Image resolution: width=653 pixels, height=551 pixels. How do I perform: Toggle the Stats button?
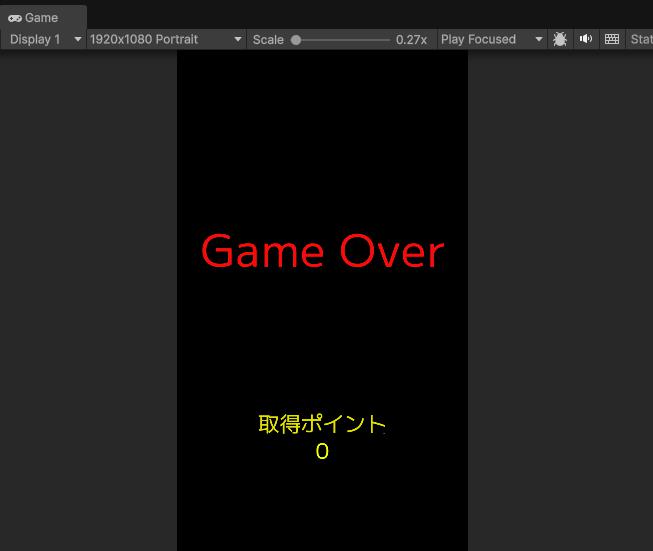pos(640,39)
